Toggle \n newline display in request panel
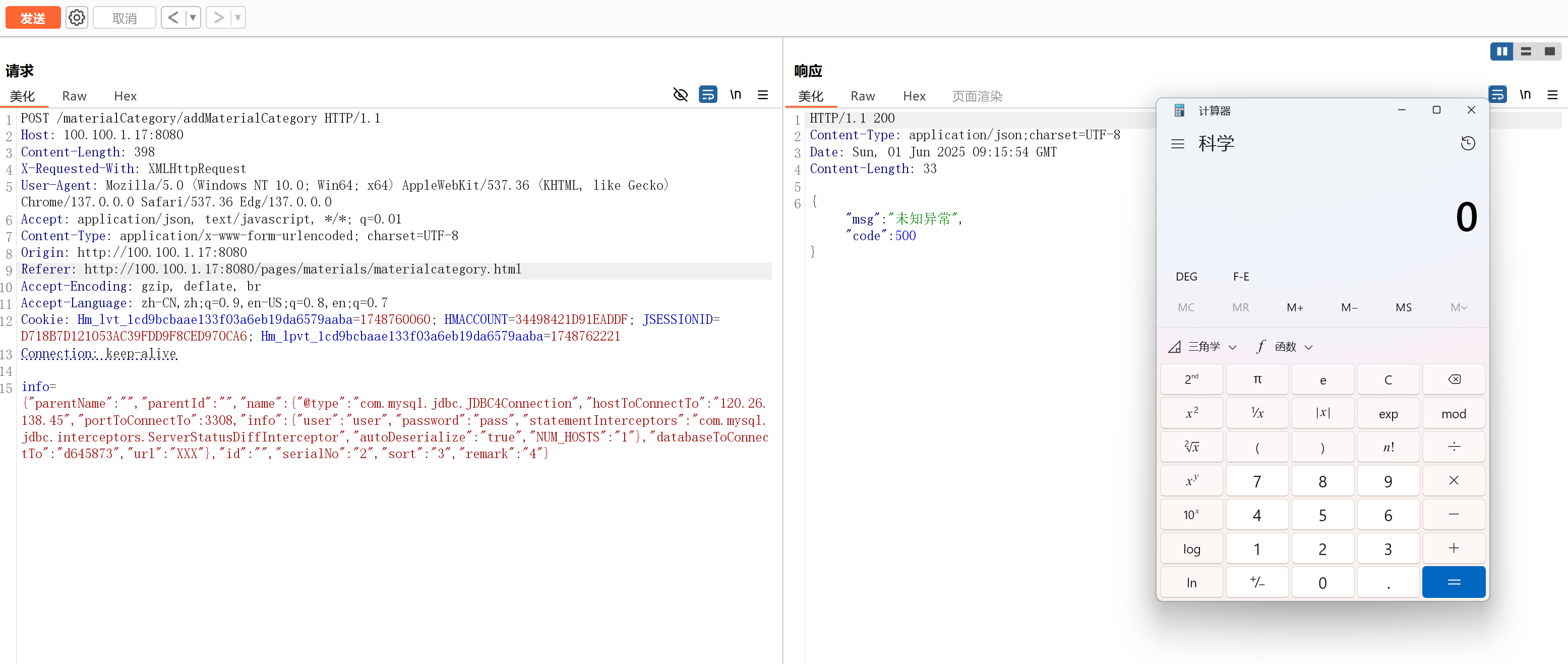Viewport: 1568px width, 664px height. (735, 95)
